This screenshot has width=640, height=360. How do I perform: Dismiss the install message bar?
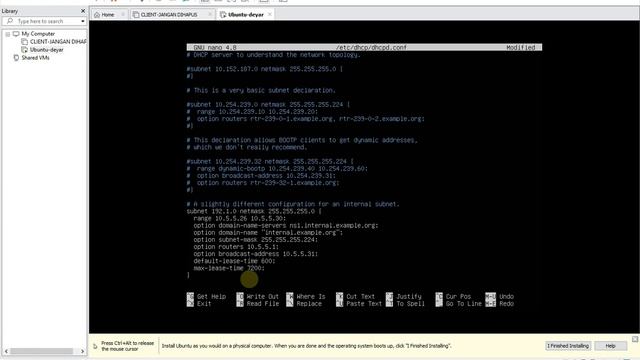pos(635,339)
